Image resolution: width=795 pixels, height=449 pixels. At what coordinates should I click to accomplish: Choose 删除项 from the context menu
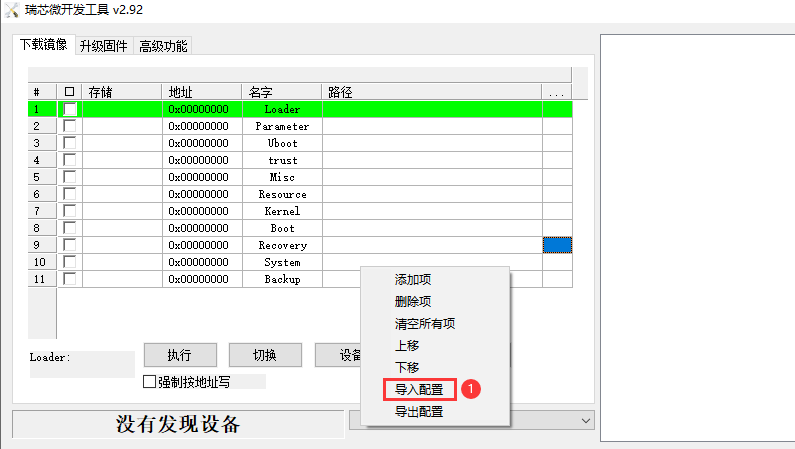(x=413, y=302)
